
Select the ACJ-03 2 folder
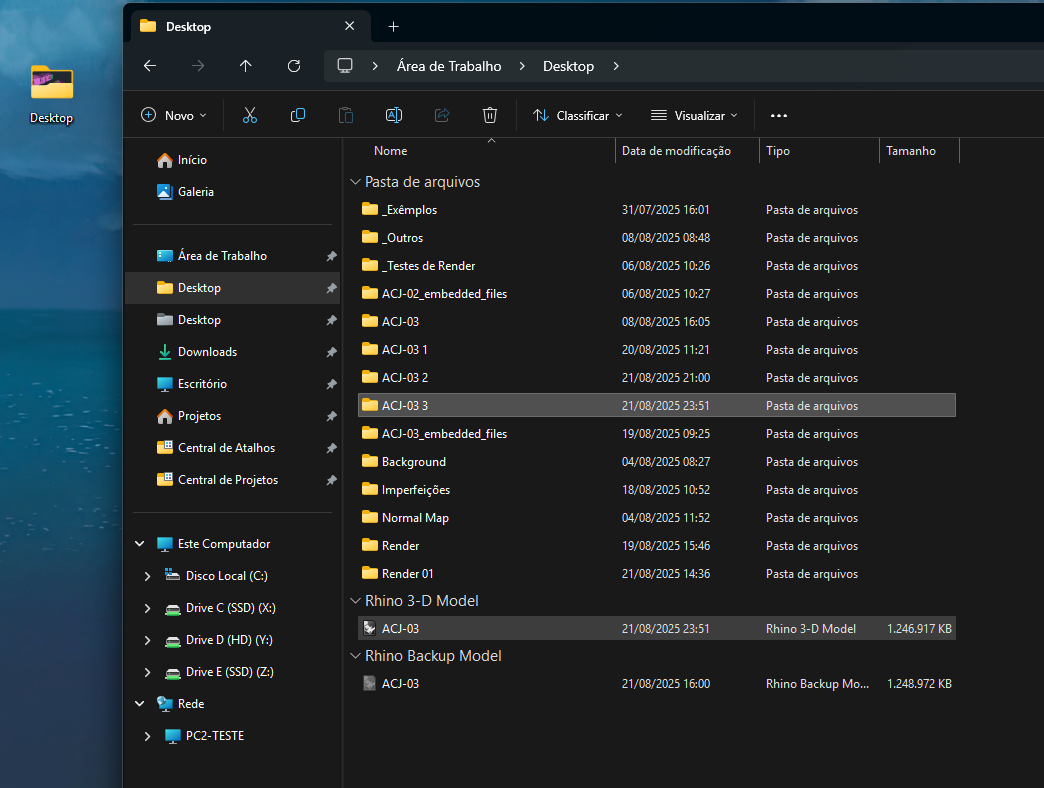click(x=656, y=377)
